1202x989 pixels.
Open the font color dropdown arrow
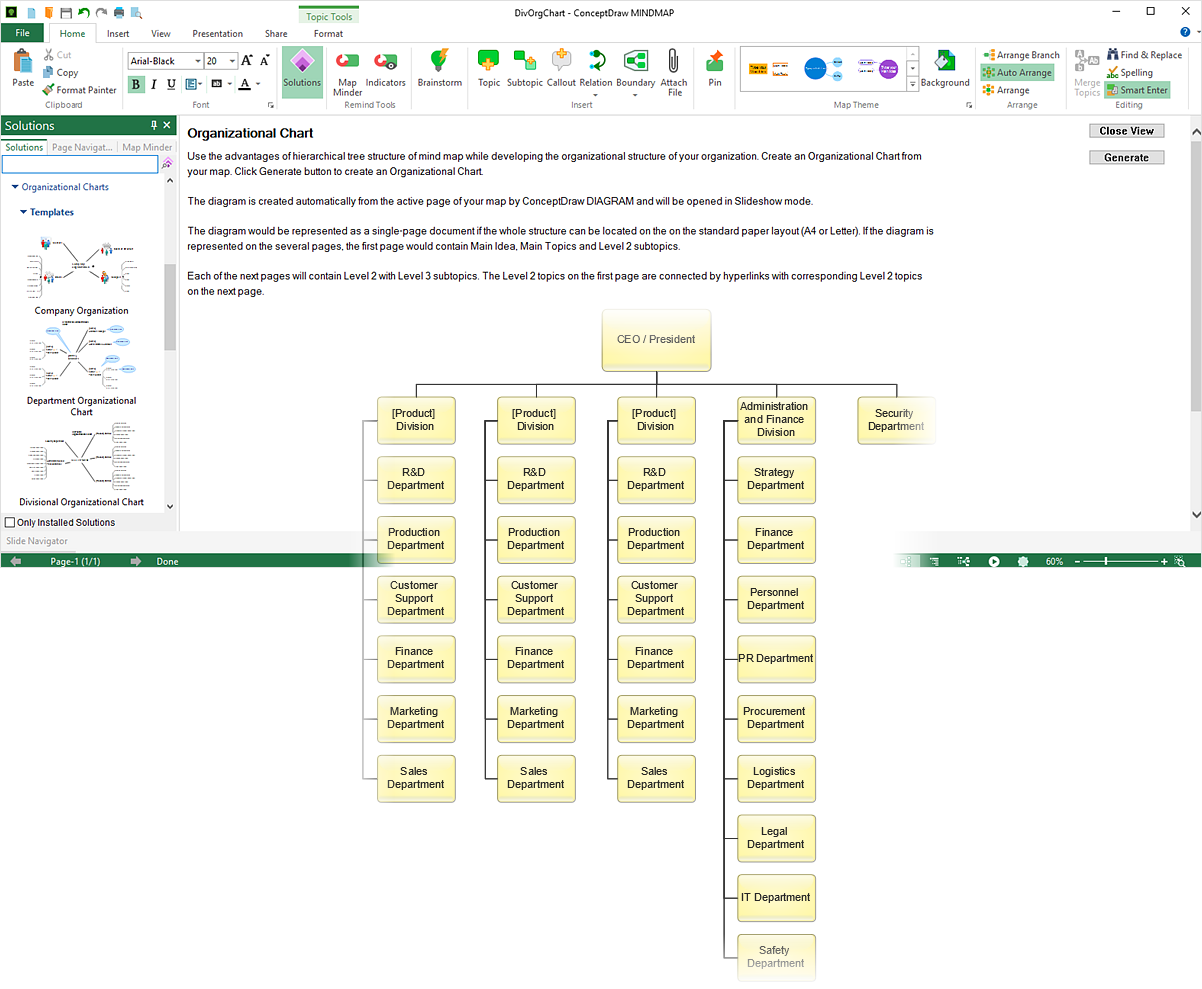click(x=258, y=84)
